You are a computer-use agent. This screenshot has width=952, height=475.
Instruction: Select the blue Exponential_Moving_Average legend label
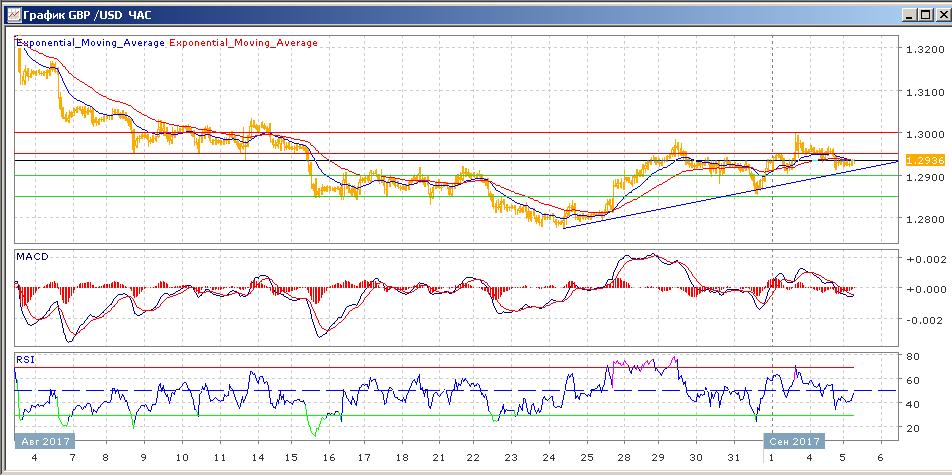tap(91, 43)
